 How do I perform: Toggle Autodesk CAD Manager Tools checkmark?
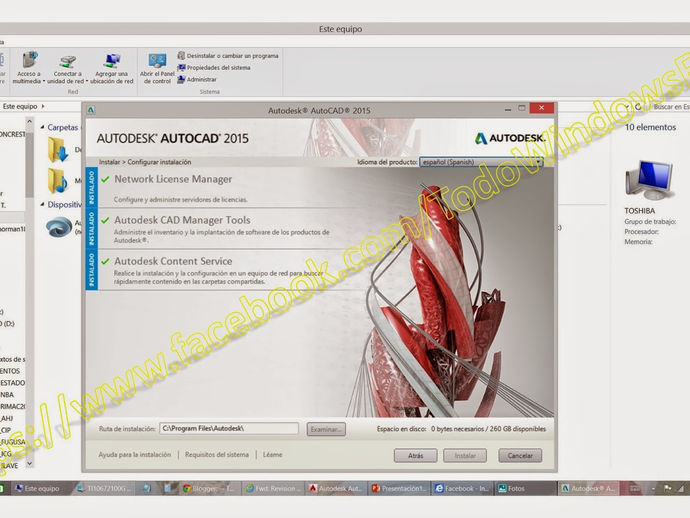(x=105, y=220)
